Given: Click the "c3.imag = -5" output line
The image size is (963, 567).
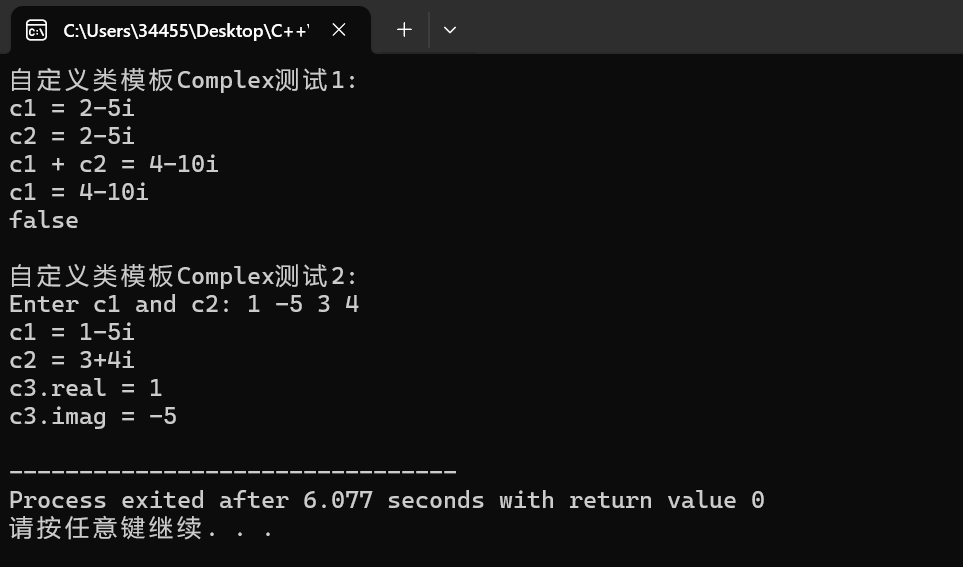Looking at the screenshot, I should [93, 416].
